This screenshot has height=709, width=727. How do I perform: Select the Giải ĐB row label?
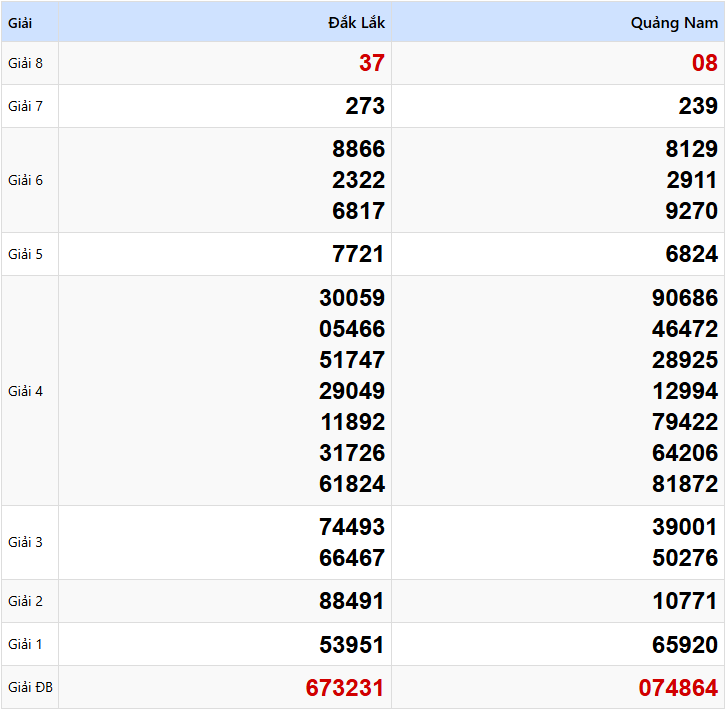[31, 687]
